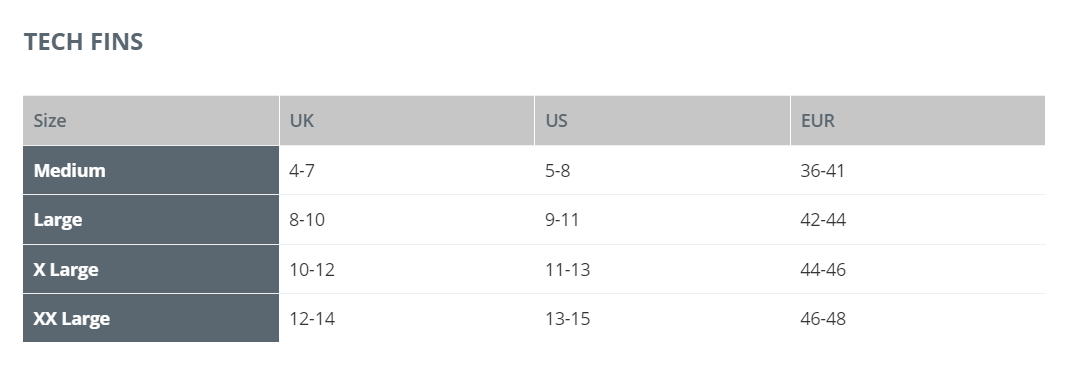Select the Large size row label
The width and height of the screenshot is (1075, 375).
[x=151, y=219]
